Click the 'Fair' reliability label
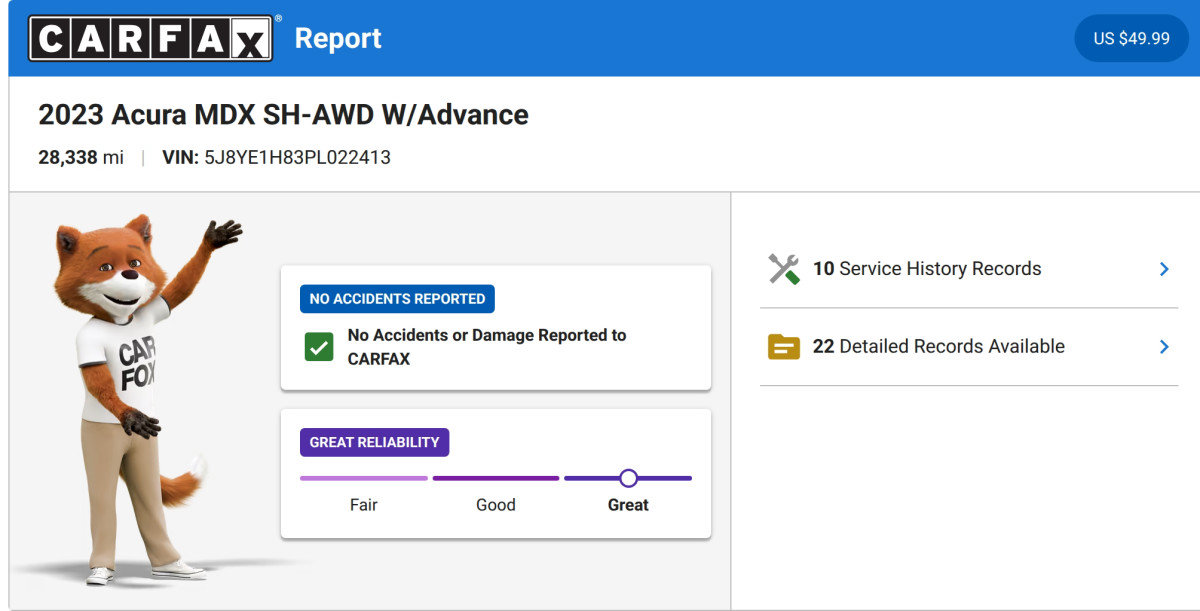Image resolution: width=1200 pixels, height=611 pixels. pyautogui.click(x=364, y=505)
